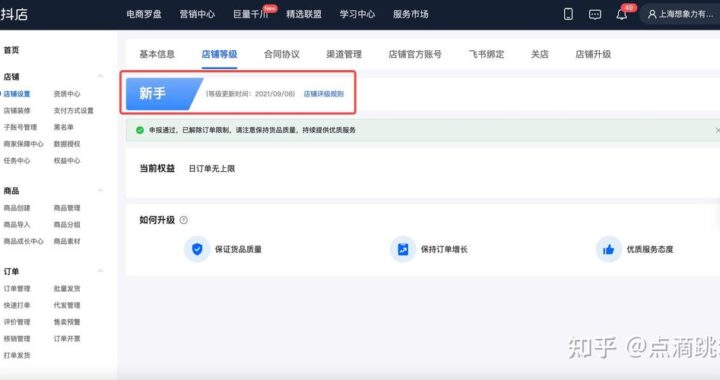Image resolution: width=720 pixels, height=380 pixels.
Task: Open 打单发货 in the sidebar
Action: 17,355
